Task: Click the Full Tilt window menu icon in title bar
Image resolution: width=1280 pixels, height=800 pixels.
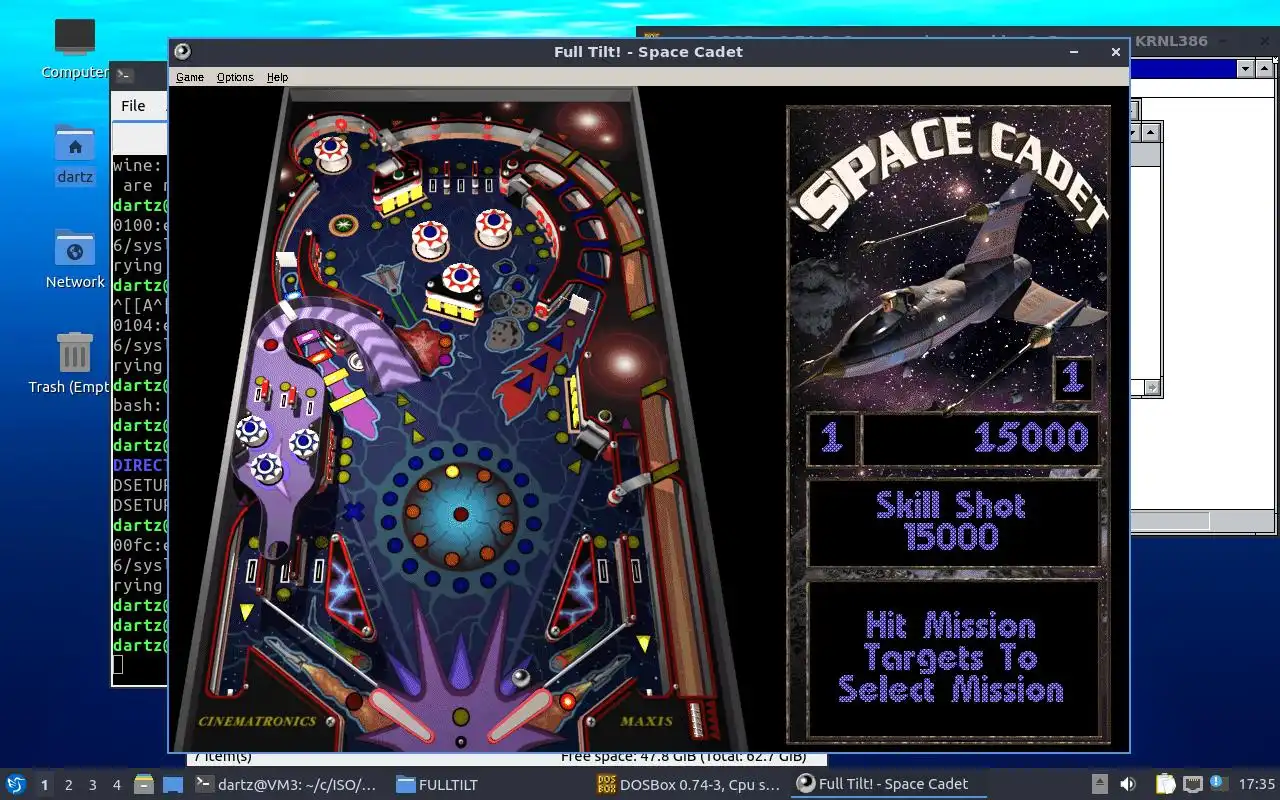Action: click(182, 52)
